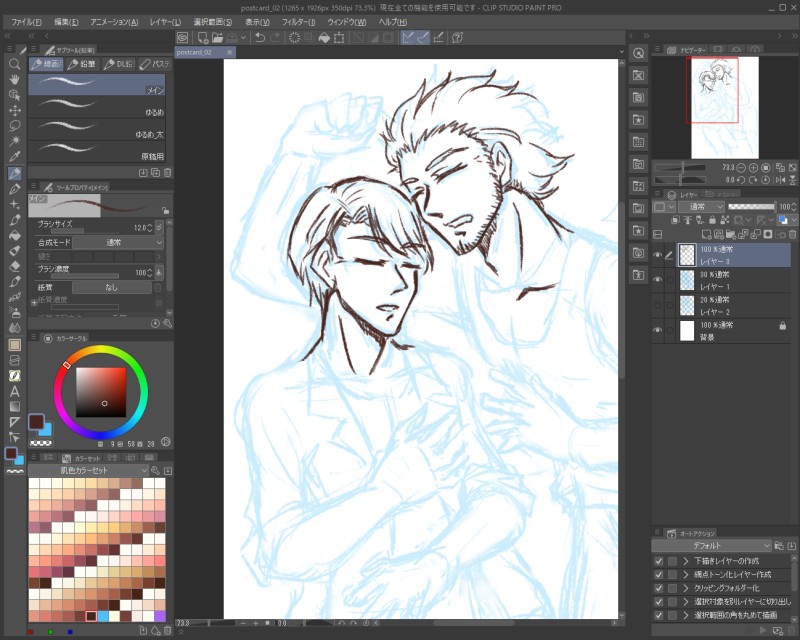Click the flip horizontal navigator icon
800x640 pixels.
(780, 180)
